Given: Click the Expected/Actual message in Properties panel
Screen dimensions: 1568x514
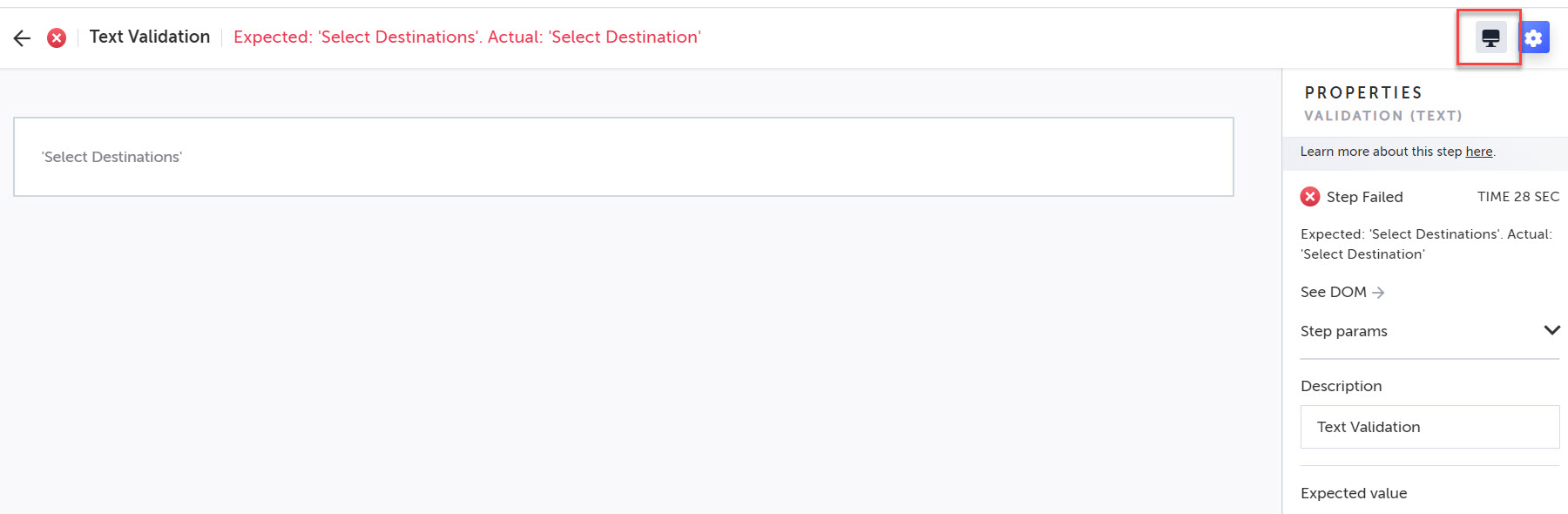Looking at the screenshot, I should 1426,244.
